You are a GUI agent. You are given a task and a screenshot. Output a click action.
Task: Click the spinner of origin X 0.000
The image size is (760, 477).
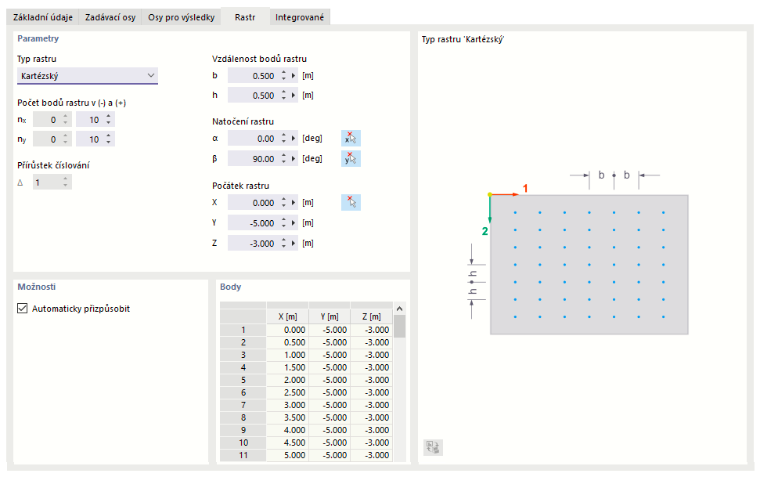284,203
